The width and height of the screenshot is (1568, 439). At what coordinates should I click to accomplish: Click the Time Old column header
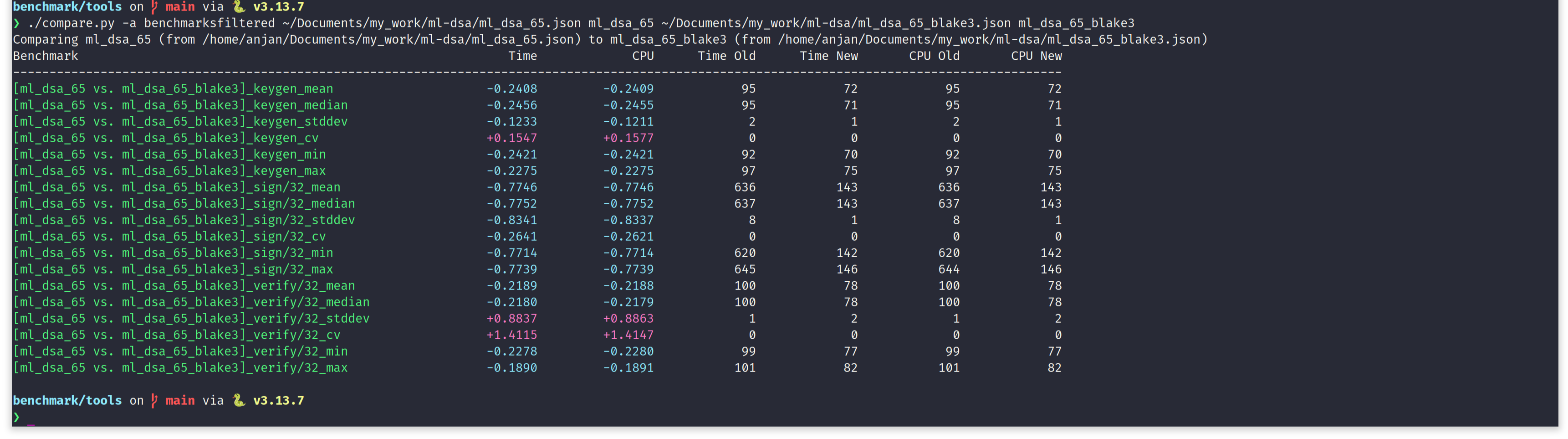coord(726,56)
